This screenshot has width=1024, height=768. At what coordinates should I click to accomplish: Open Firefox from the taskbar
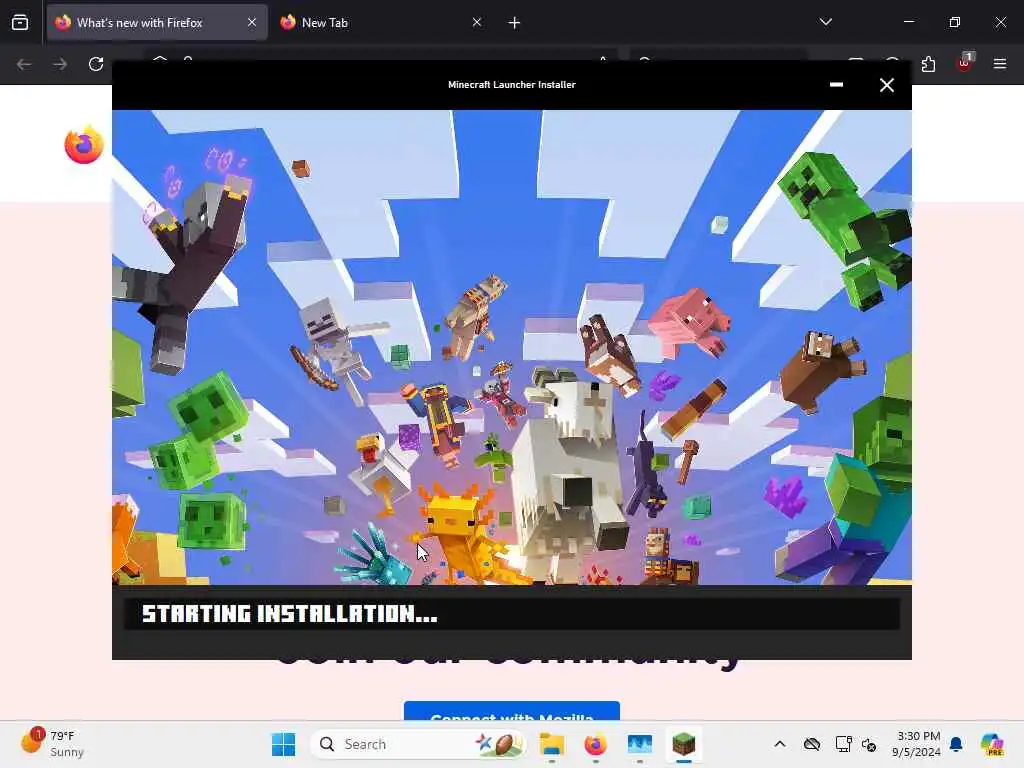[x=596, y=744]
